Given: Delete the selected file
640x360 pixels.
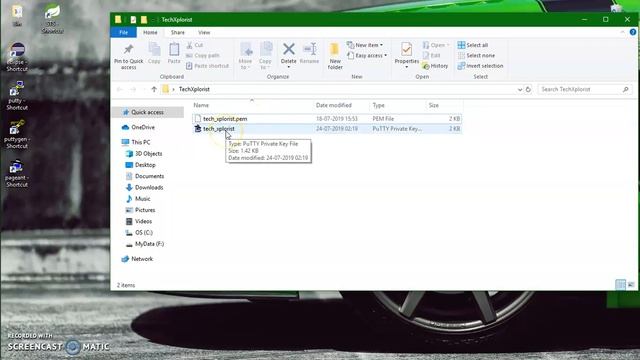Looking at the screenshot, I should point(289,55).
